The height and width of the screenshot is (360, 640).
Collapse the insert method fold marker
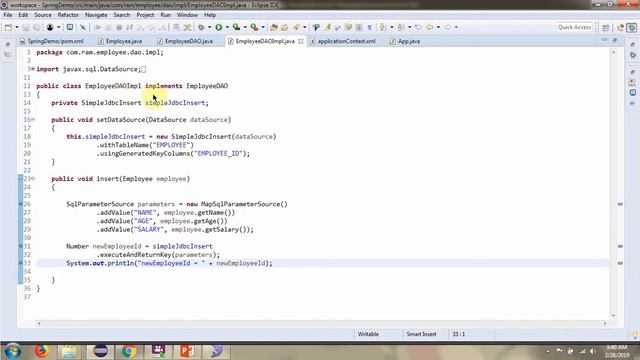click(x=33, y=178)
